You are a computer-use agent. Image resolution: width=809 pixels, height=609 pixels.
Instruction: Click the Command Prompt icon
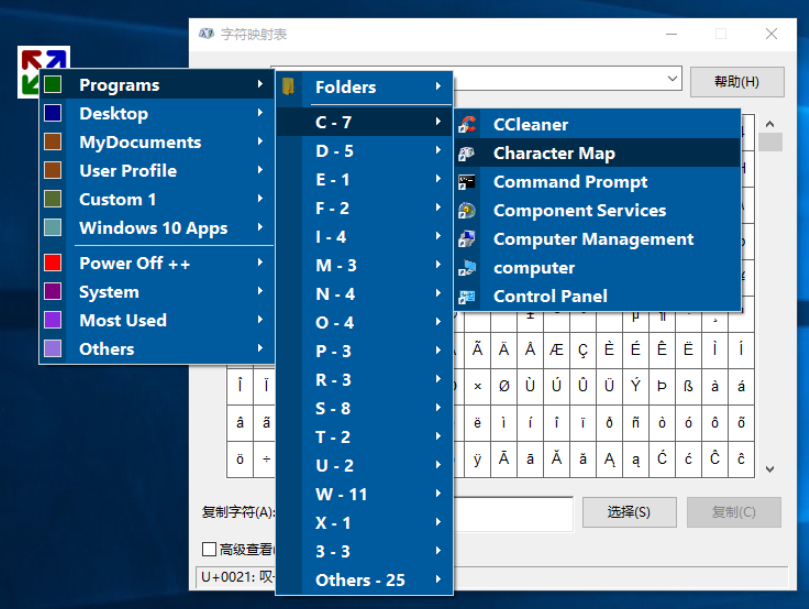coord(467,182)
